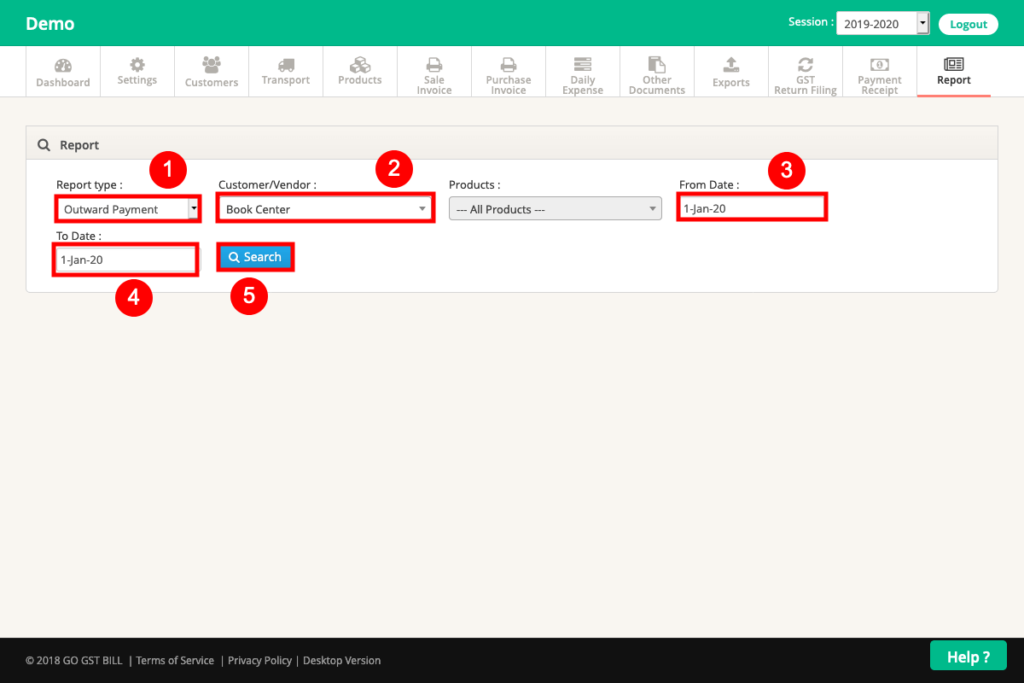
Task: Open the Customers section
Action: pyautogui.click(x=211, y=70)
